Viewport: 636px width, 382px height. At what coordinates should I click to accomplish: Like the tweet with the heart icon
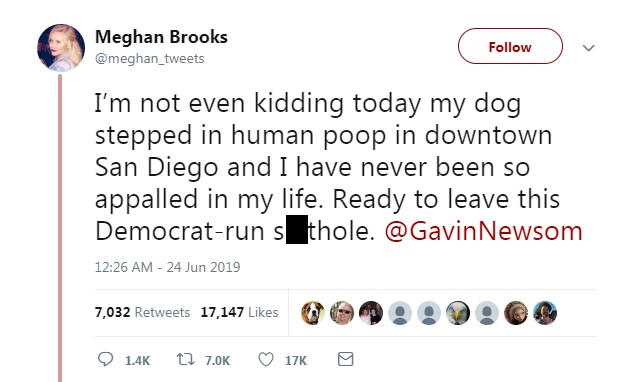[x=266, y=359]
